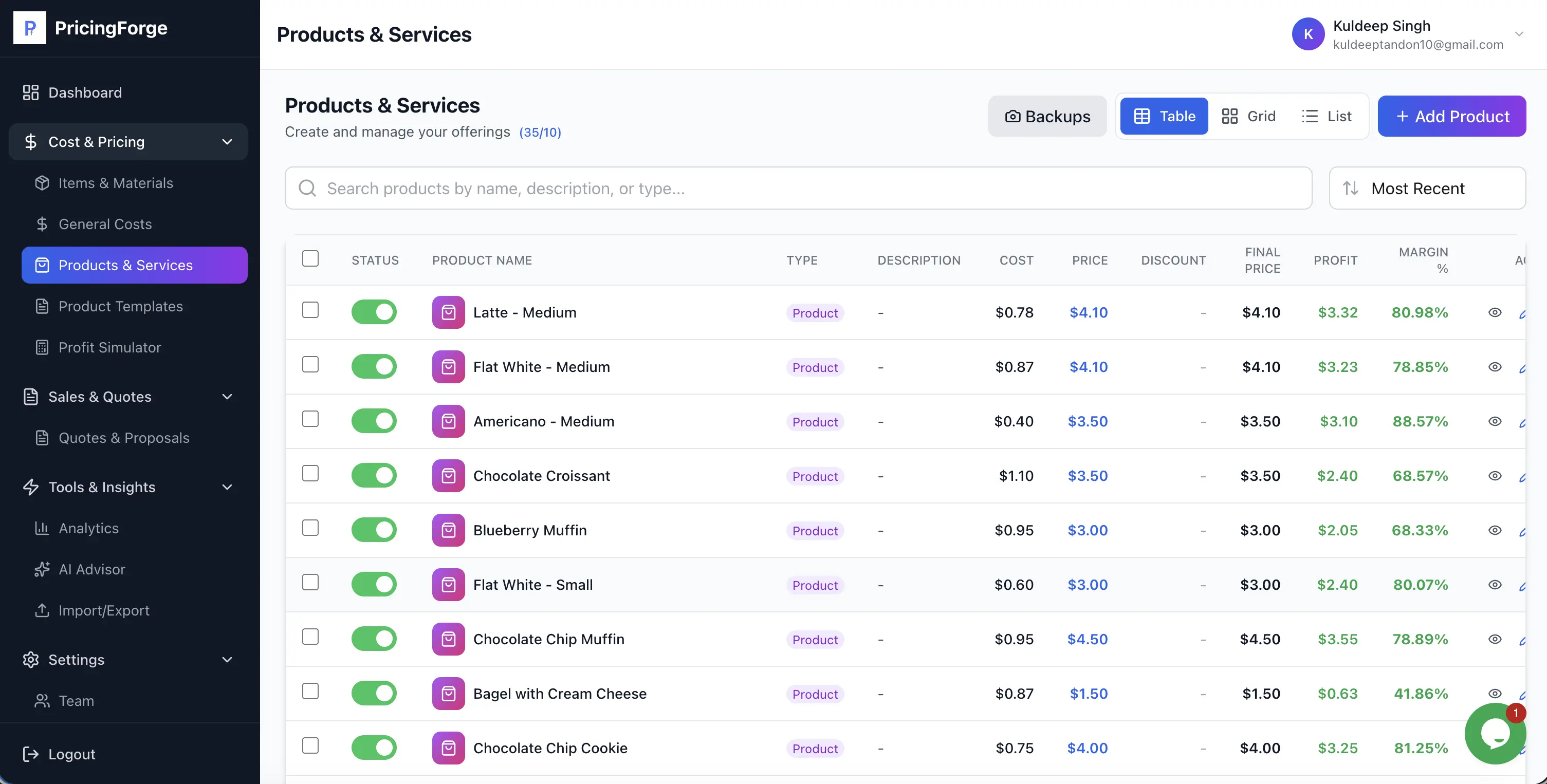The width and height of the screenshot is (1547, 784).
Task: Click the Import/Export sidebar icon
Action: tap(42, 610)
